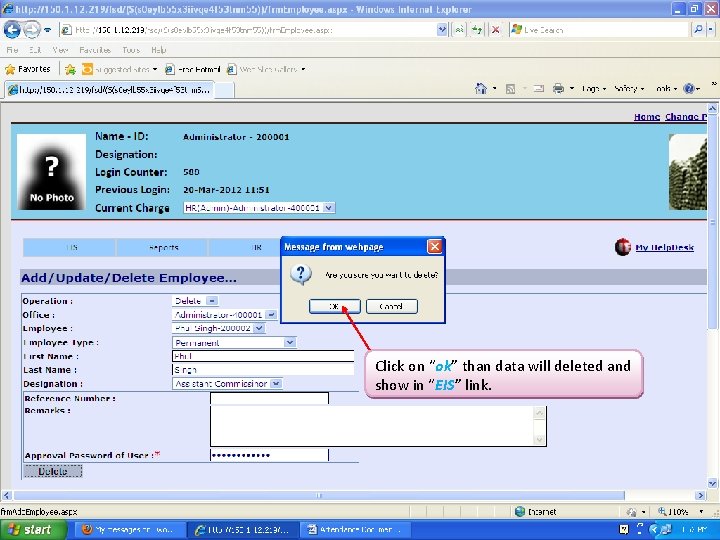Click the Last Name input field
Image resolution: width=720 pixels, height=540 pixels.
(x=263, y=369)
